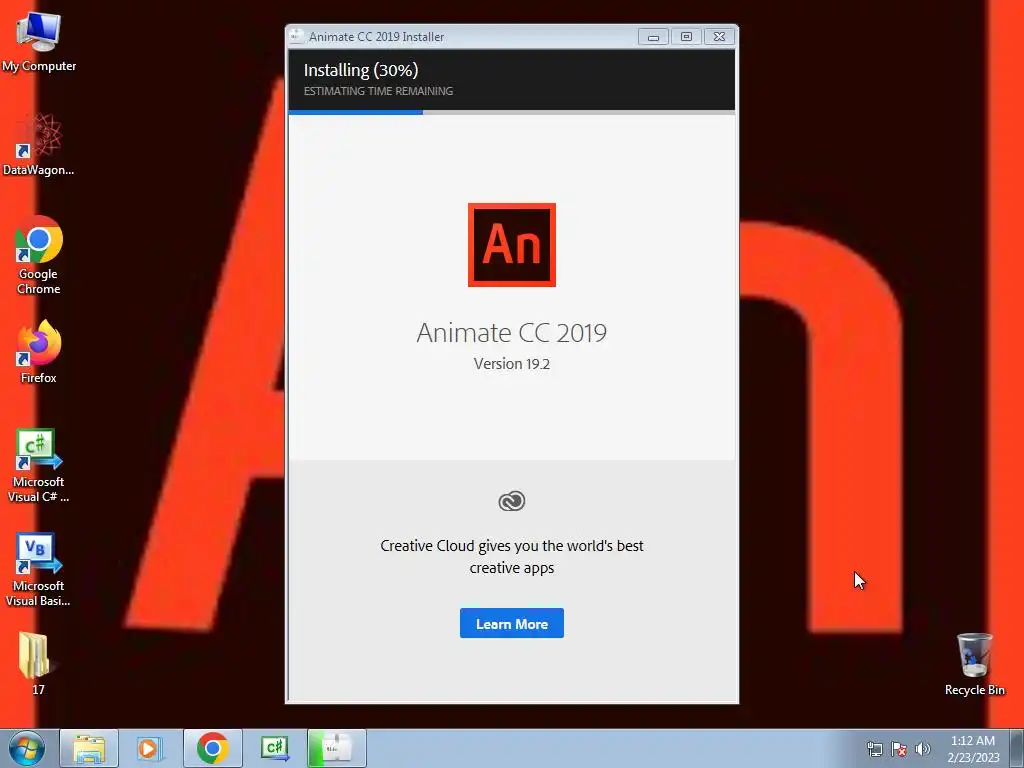Open Windows Media Player from the taskbar
Image resolution: width=1024 pixels, height=768 pixels.
pyautogui.click(x=150, y=748)
